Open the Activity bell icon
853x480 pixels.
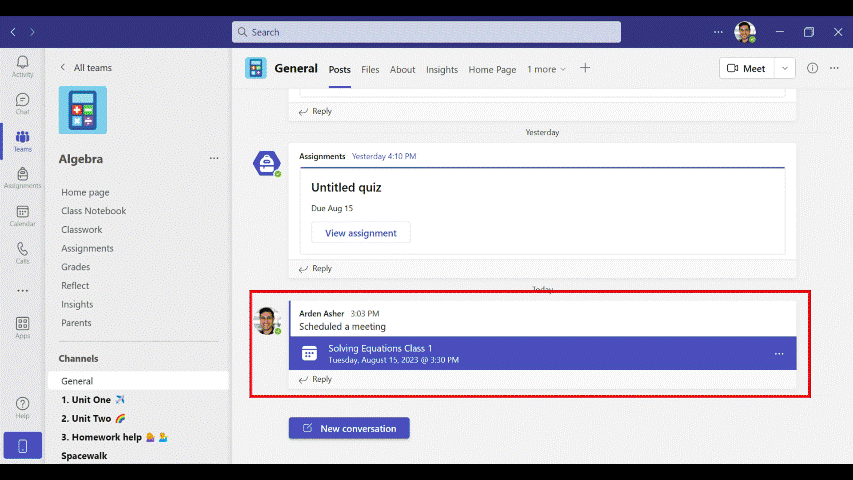click(x=22, y=66)
